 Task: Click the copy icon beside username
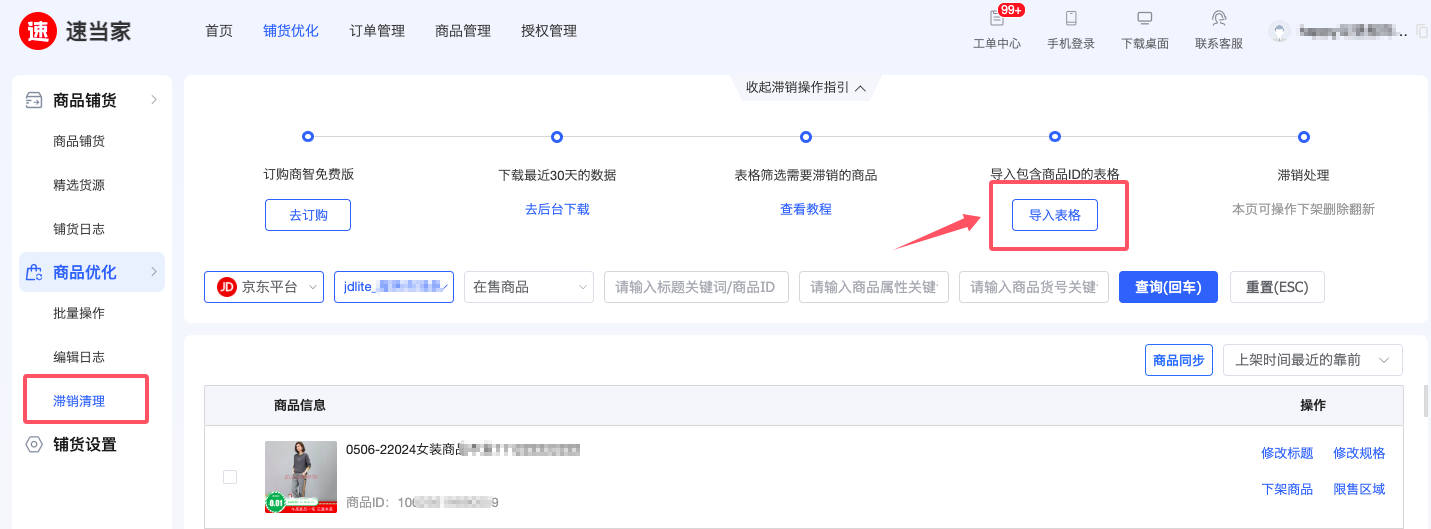1422,31
